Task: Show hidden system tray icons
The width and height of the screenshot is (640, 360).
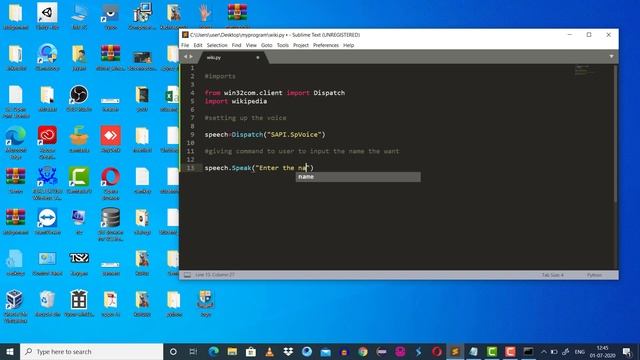Action: pyautogui.click(x=544, y=351)
